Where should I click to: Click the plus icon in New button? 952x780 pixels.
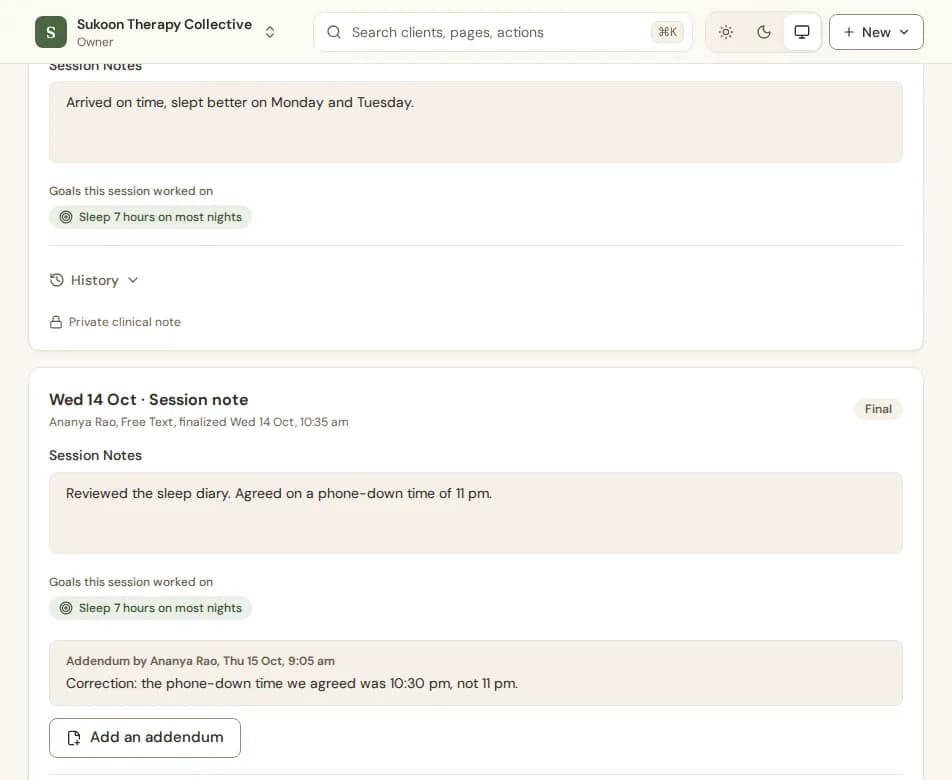click(849, 32)
